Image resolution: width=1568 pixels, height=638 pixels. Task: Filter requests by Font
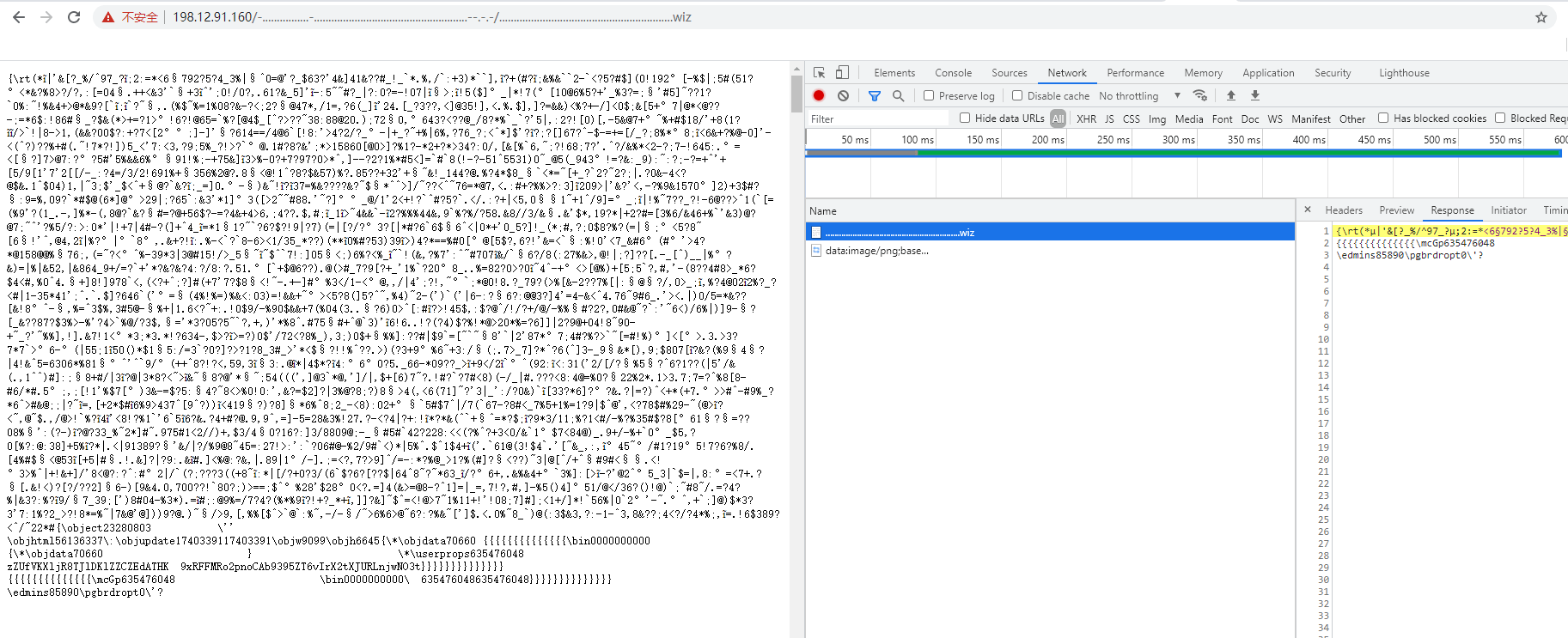[1222, 118]
